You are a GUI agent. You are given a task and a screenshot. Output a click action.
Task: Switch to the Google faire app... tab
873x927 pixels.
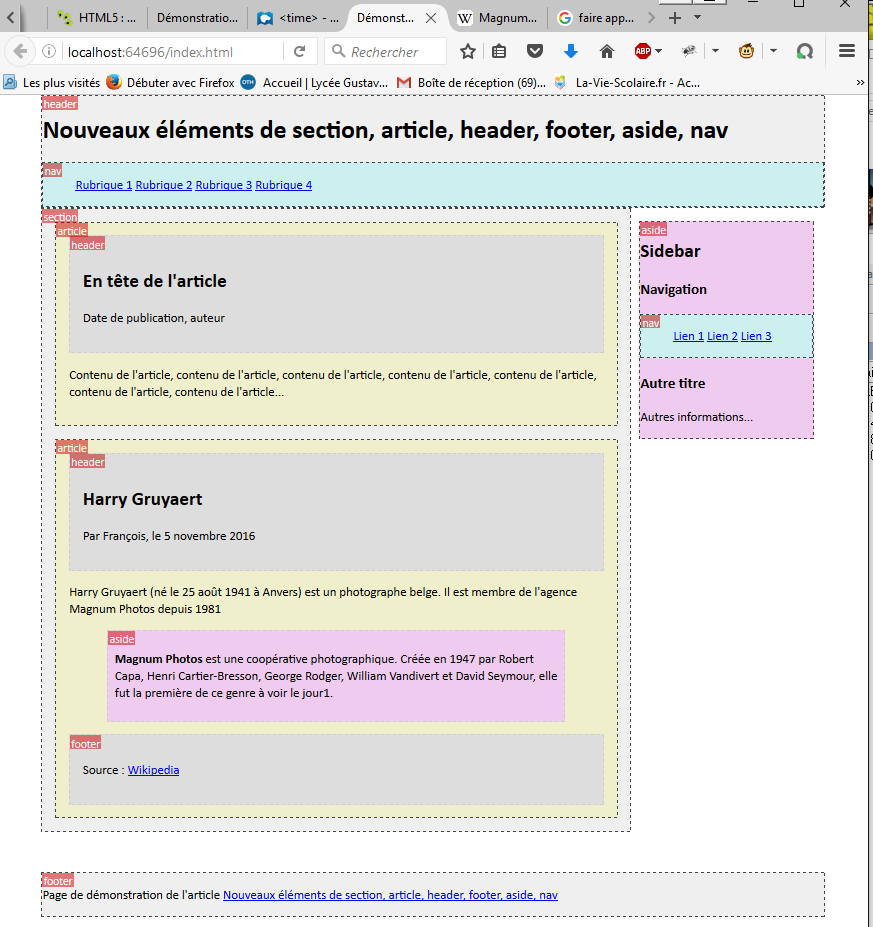point(598,18)
